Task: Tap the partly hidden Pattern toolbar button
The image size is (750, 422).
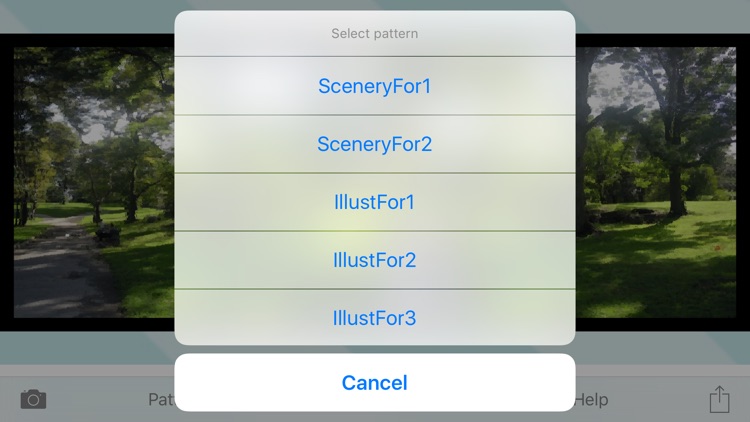Action: pyautogui.click(x=161, y=400)
